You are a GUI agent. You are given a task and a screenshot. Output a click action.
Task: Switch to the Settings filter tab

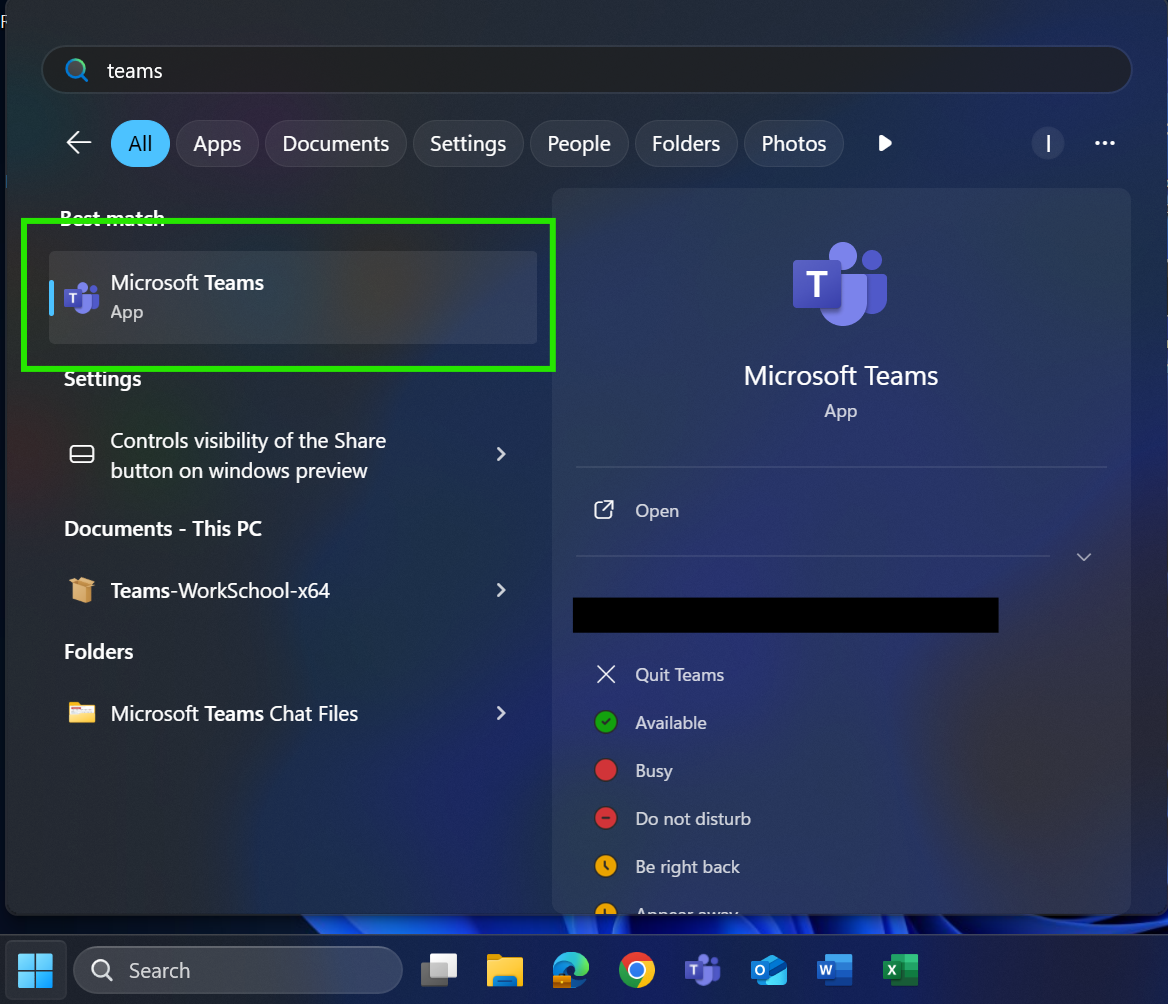pos(468,143)
